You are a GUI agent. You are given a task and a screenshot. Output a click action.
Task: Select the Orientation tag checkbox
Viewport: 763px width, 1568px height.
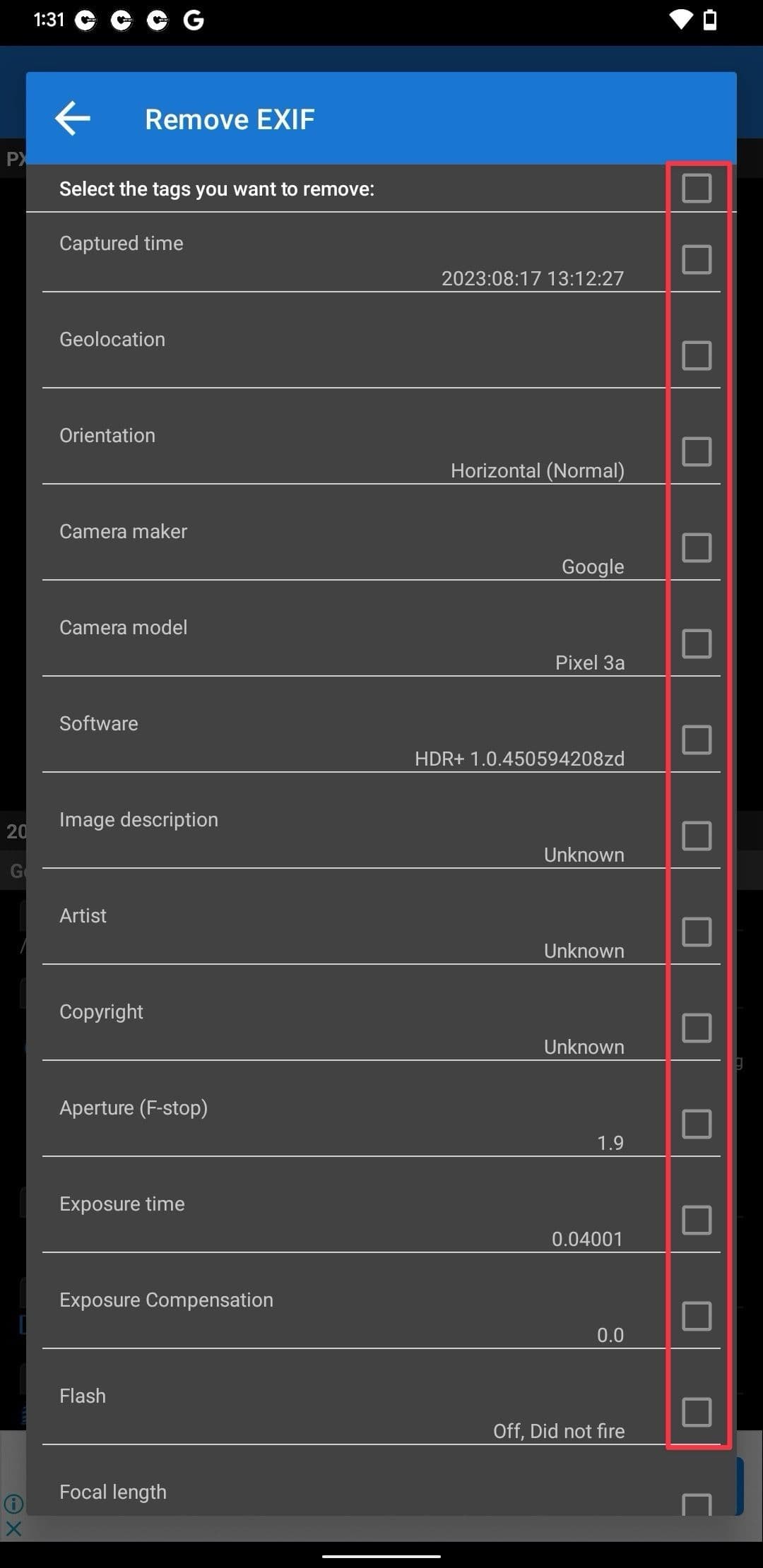(x=697, y=451)
